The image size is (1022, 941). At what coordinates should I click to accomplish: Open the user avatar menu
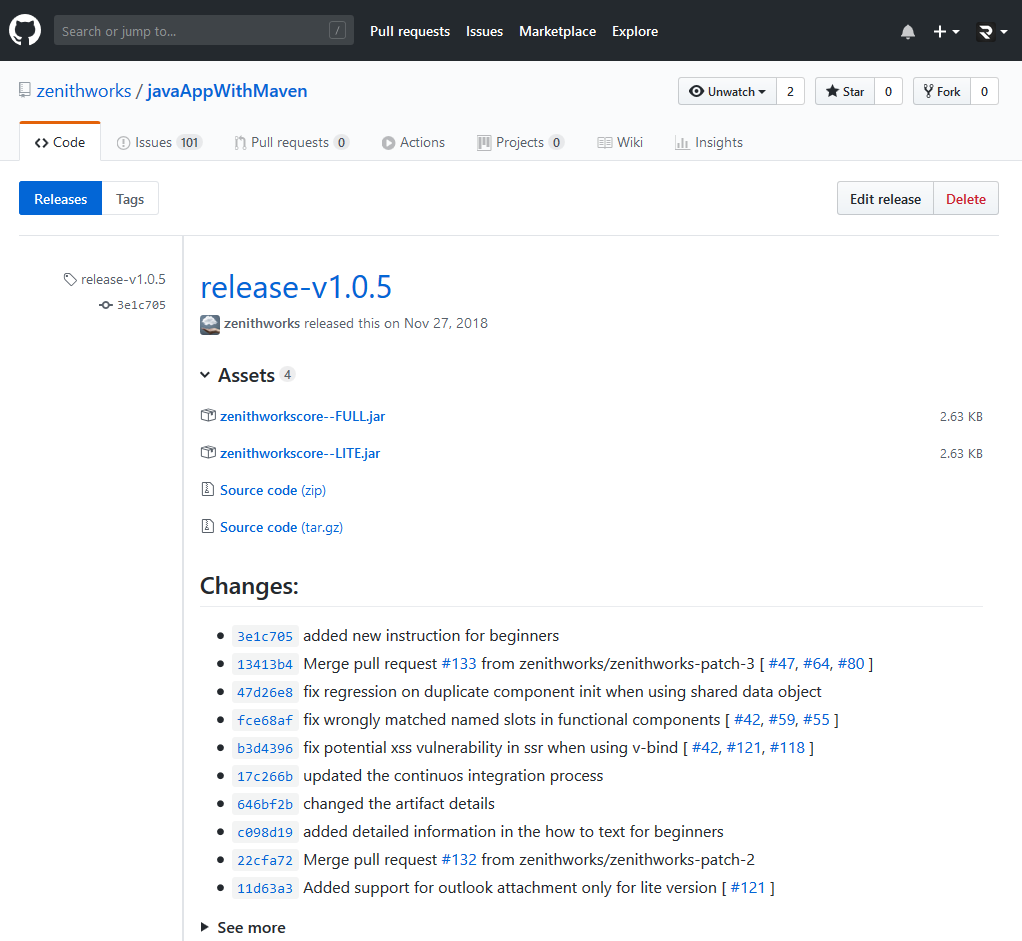pyautogui.click(x=992, y=31)
